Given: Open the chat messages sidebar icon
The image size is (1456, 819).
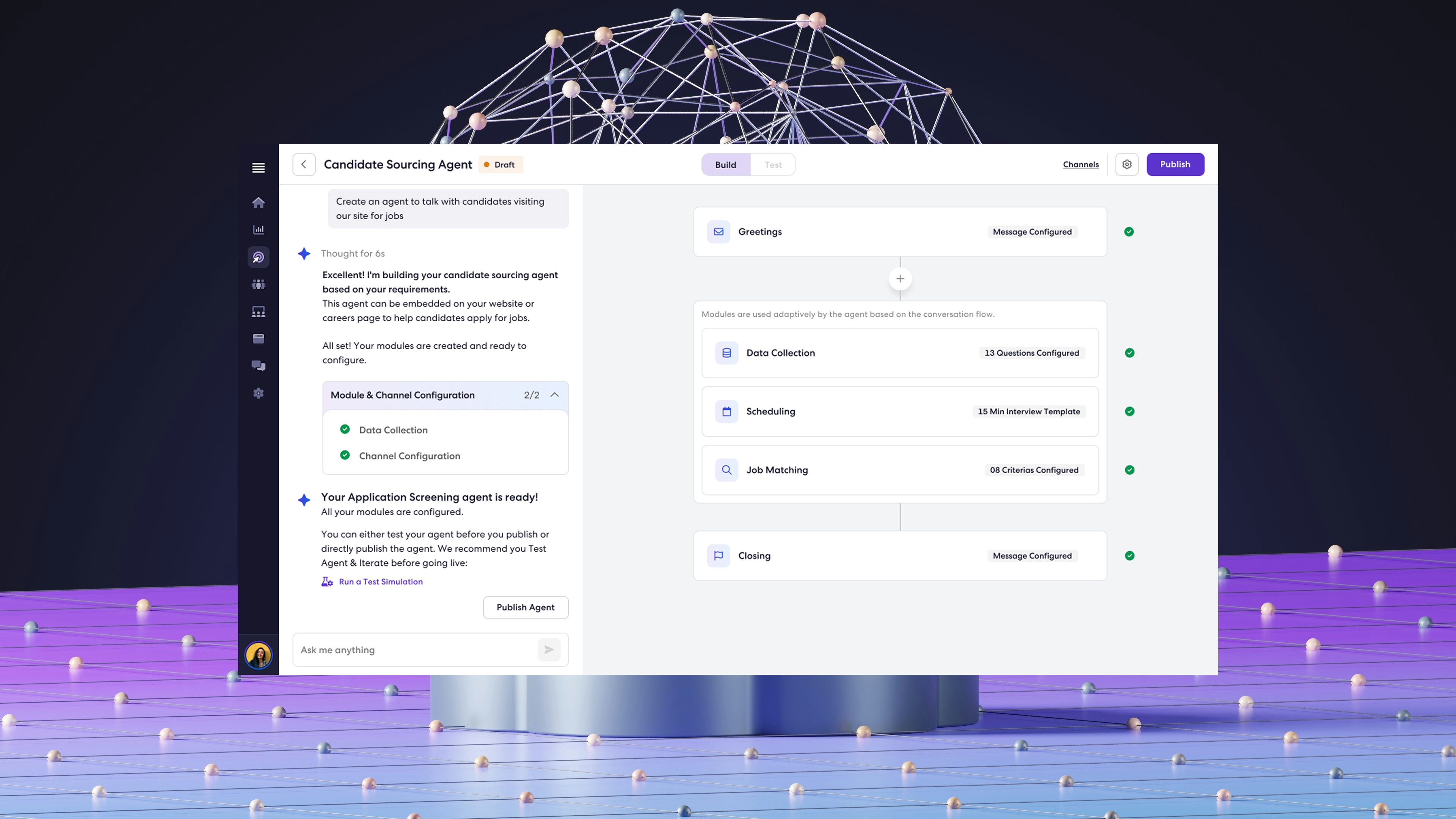Looking at the screenshot, I should (258, 366).
